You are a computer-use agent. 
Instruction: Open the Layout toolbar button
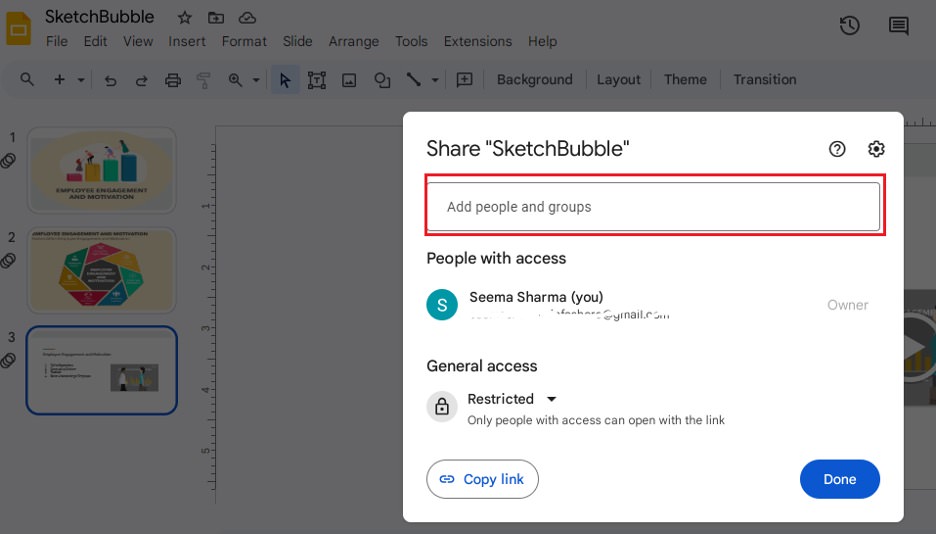coord(618,79)
